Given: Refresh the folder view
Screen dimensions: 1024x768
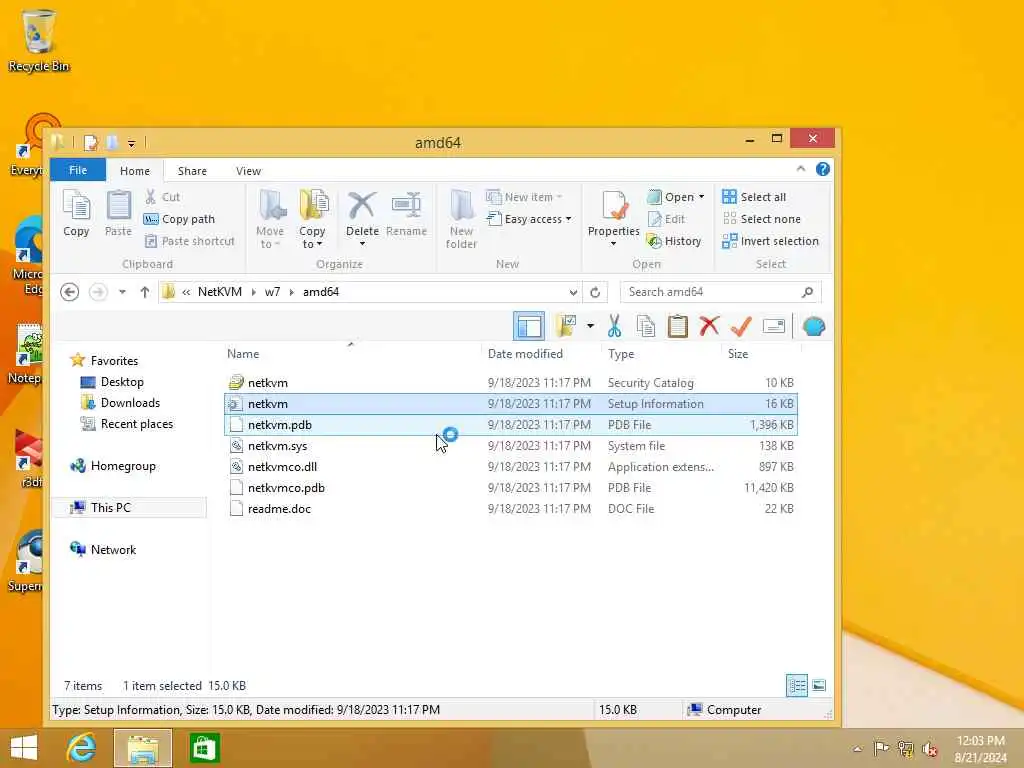Looking at the screenshot, I should [x=595, y=292].
